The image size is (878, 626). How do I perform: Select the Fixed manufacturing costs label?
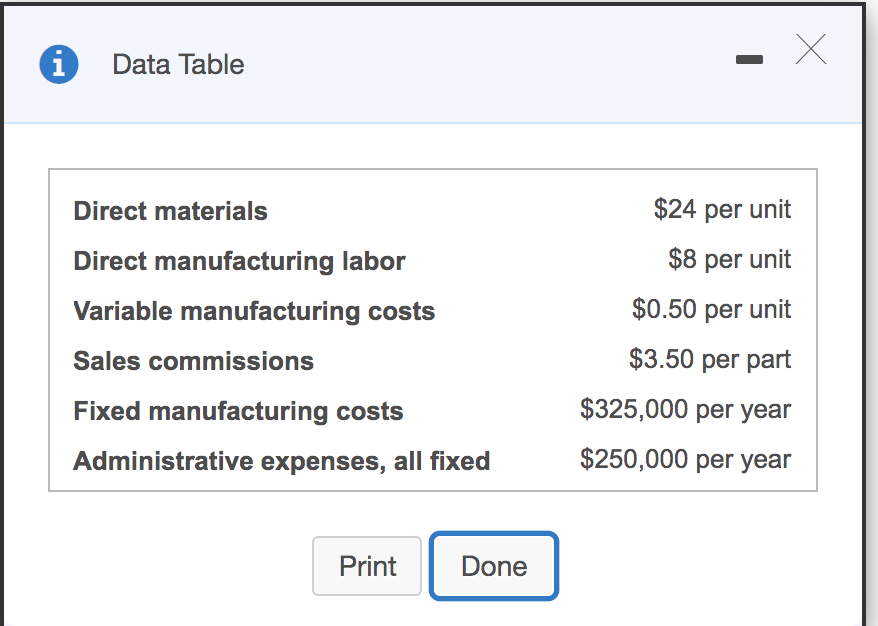[238, 411]
